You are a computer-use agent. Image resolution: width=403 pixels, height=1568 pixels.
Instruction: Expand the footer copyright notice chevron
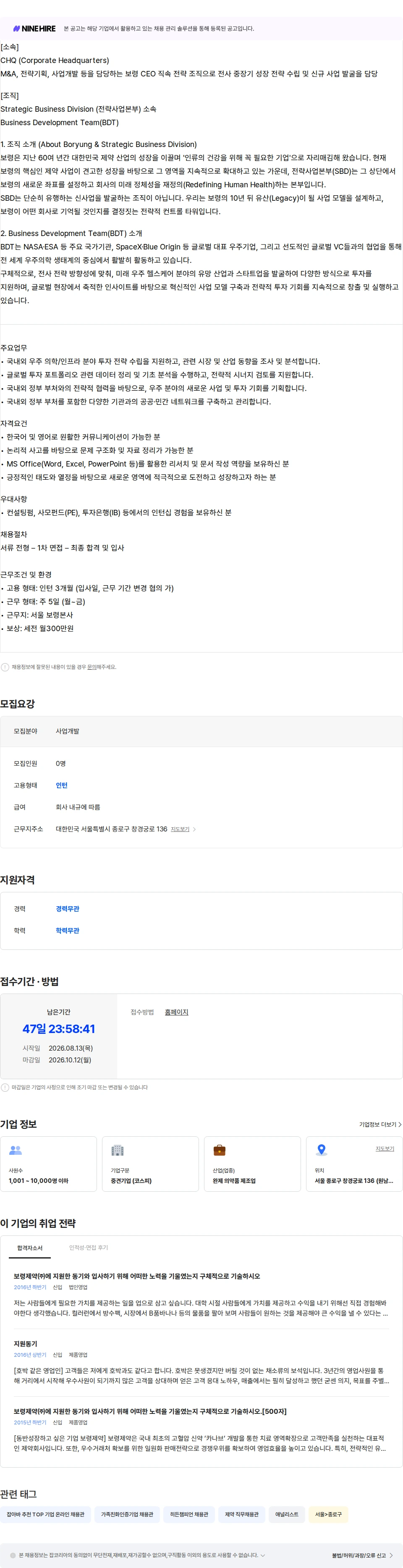tap(263, 1555)
